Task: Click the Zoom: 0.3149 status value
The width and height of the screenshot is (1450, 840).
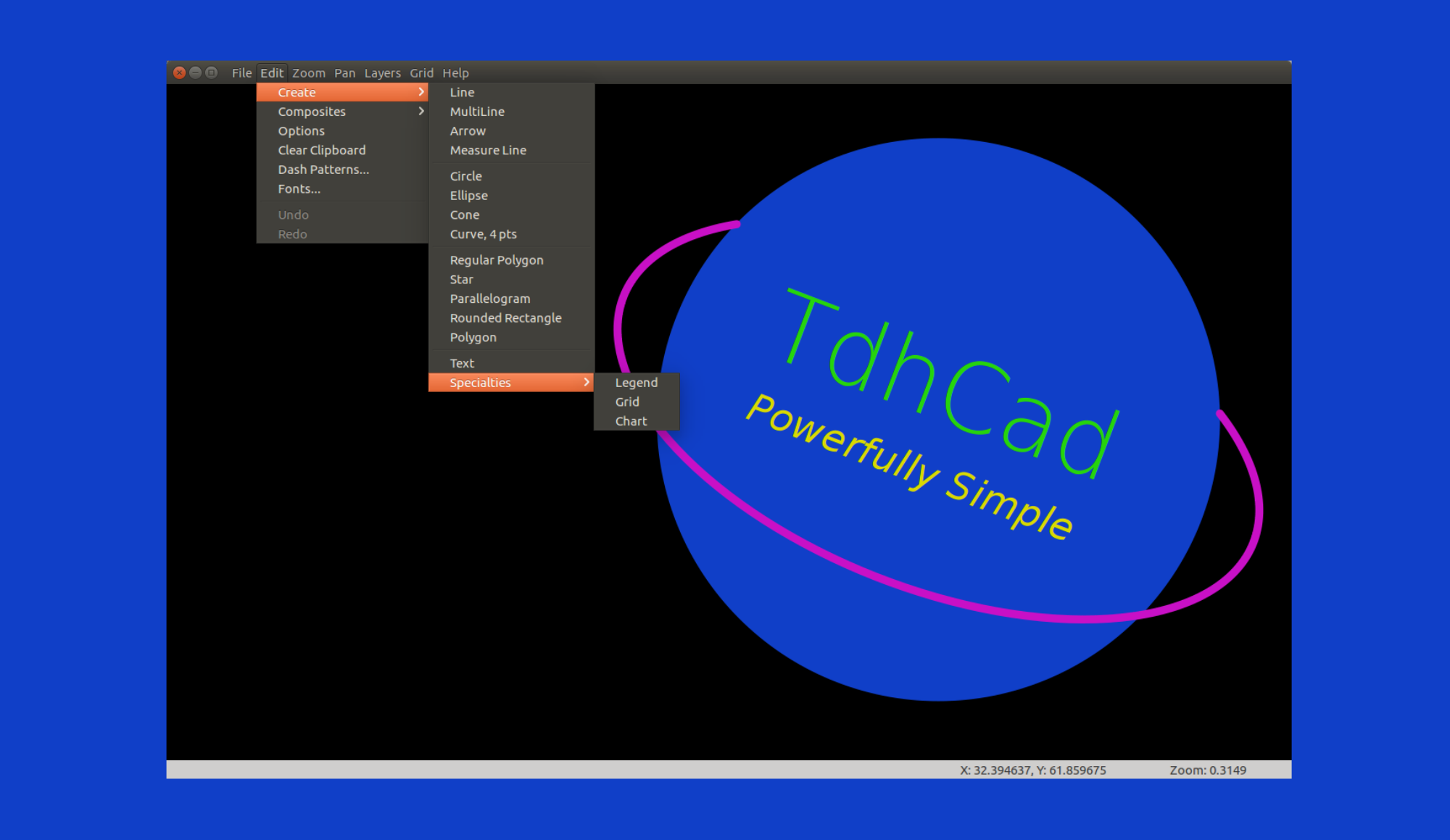Action: [1208, 770]
